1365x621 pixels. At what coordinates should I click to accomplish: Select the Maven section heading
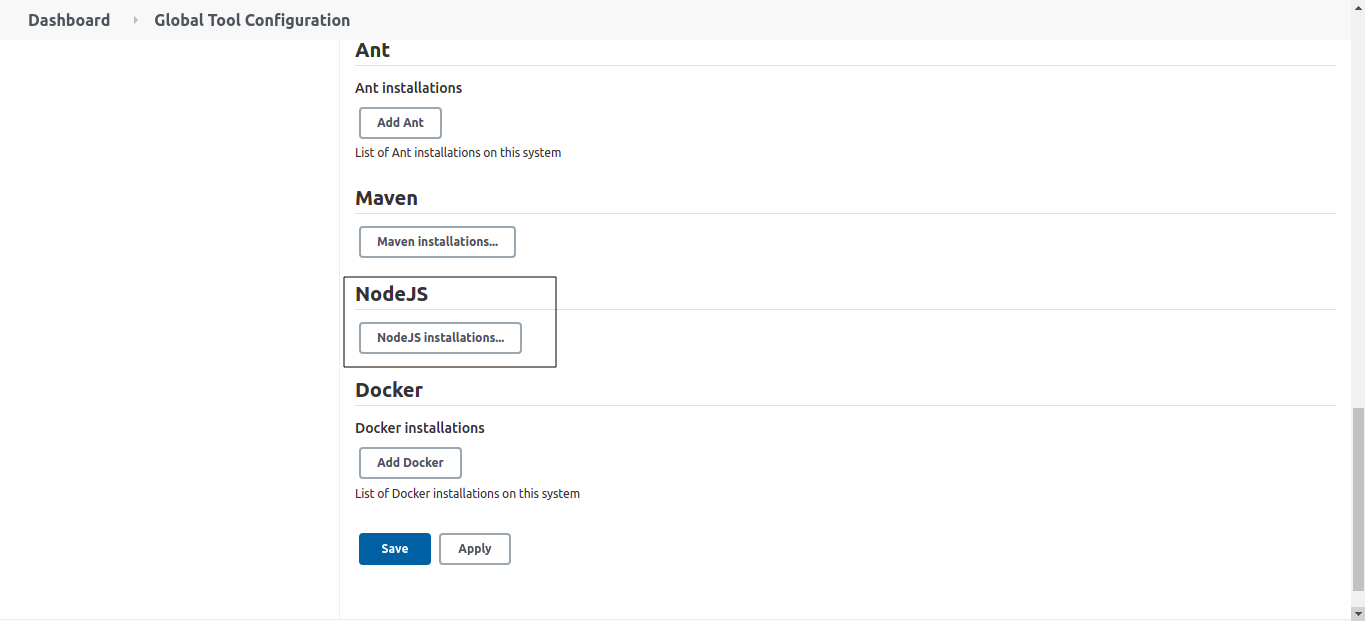tap(387, 198)
